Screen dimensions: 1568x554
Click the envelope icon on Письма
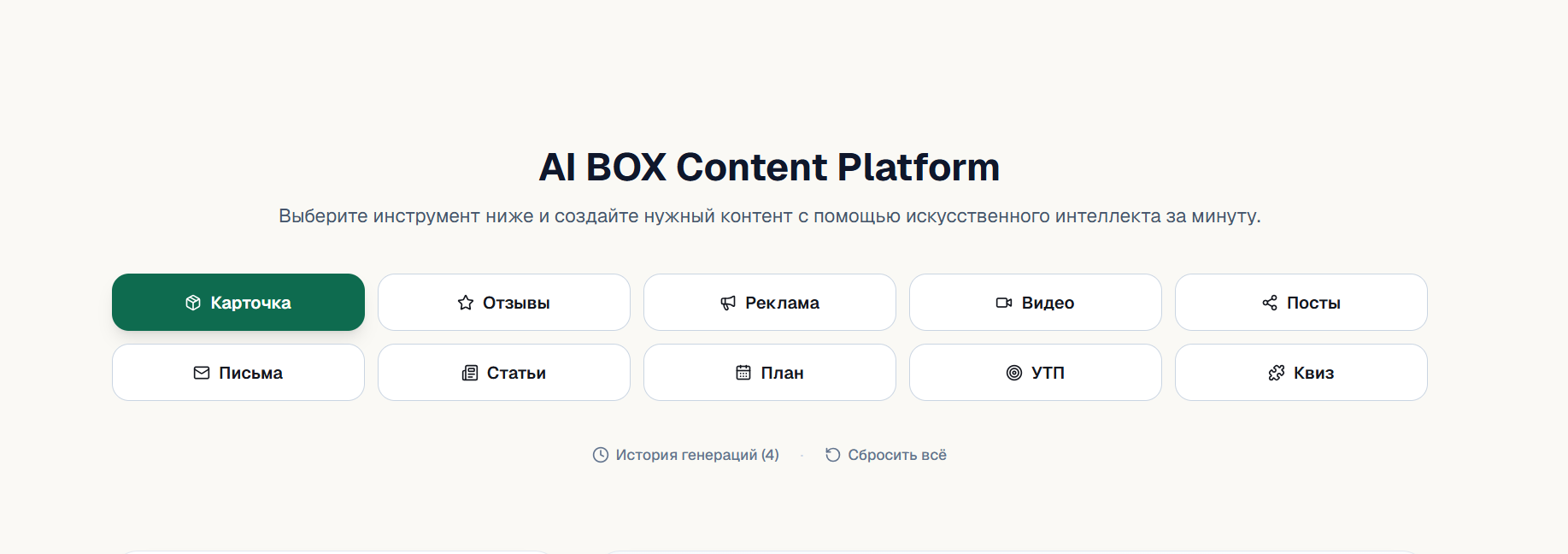tap(202, 373)
